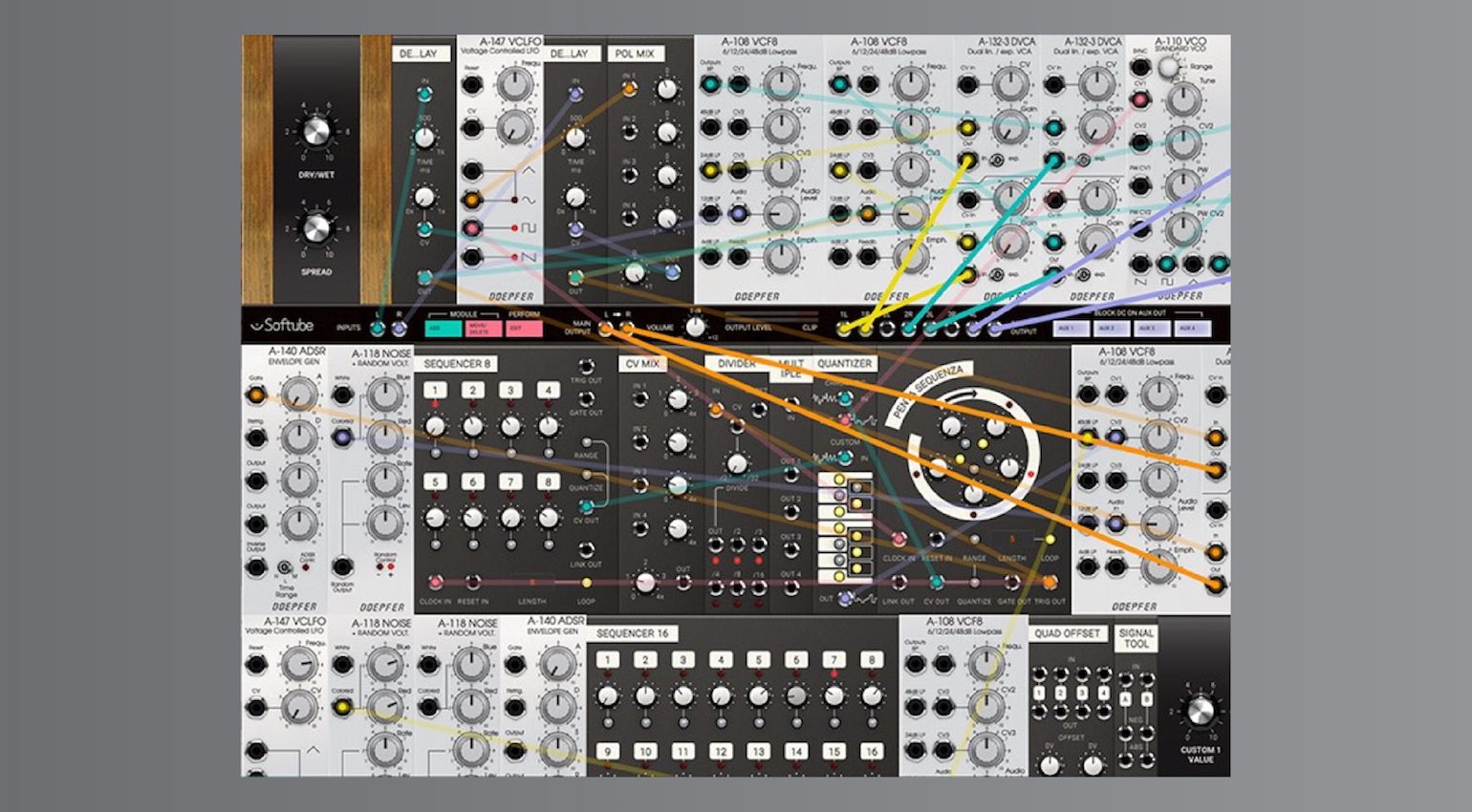Image resolution: width=1472 pixels, height=812 pixels.
Task: Click the DRY/WET knob
Action: click(315, 132)
